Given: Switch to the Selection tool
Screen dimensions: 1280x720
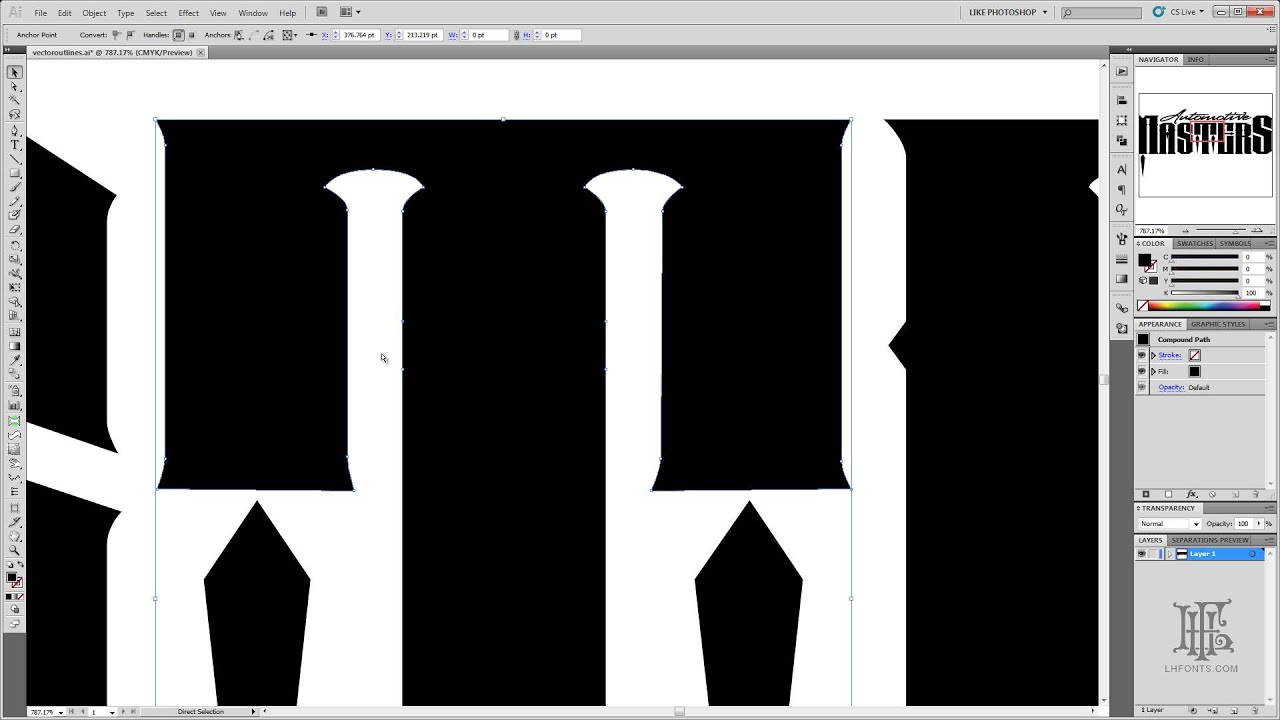Looking at the screenshot, I should coord(14,72).
